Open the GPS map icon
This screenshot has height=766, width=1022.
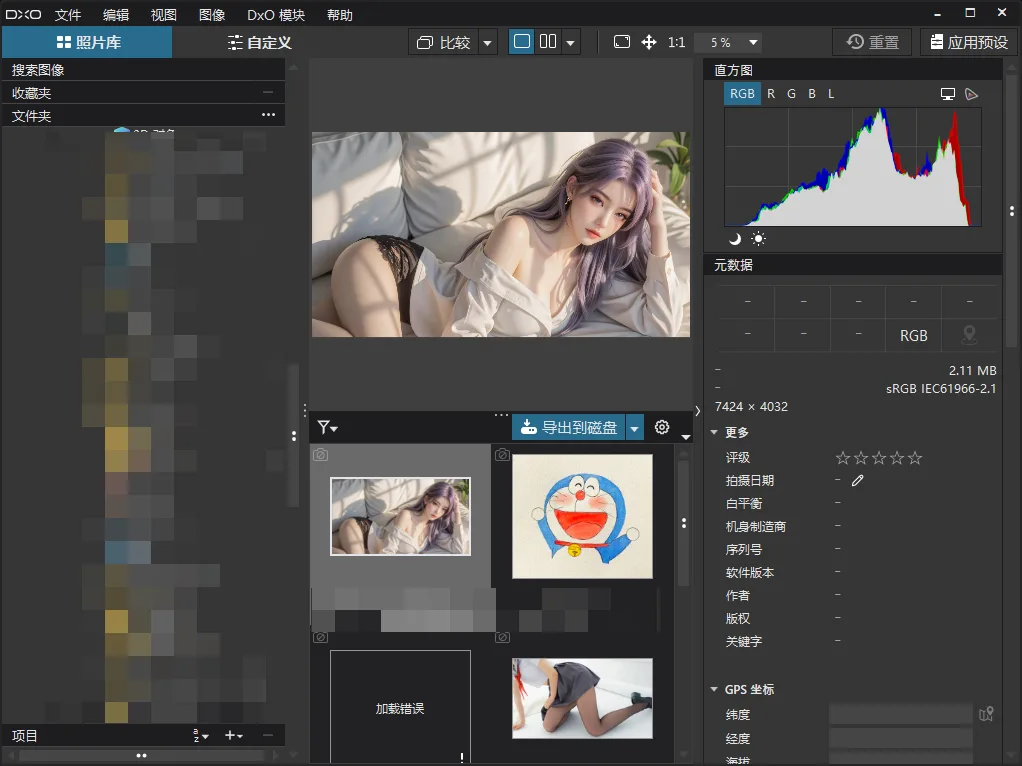(986, 714)
